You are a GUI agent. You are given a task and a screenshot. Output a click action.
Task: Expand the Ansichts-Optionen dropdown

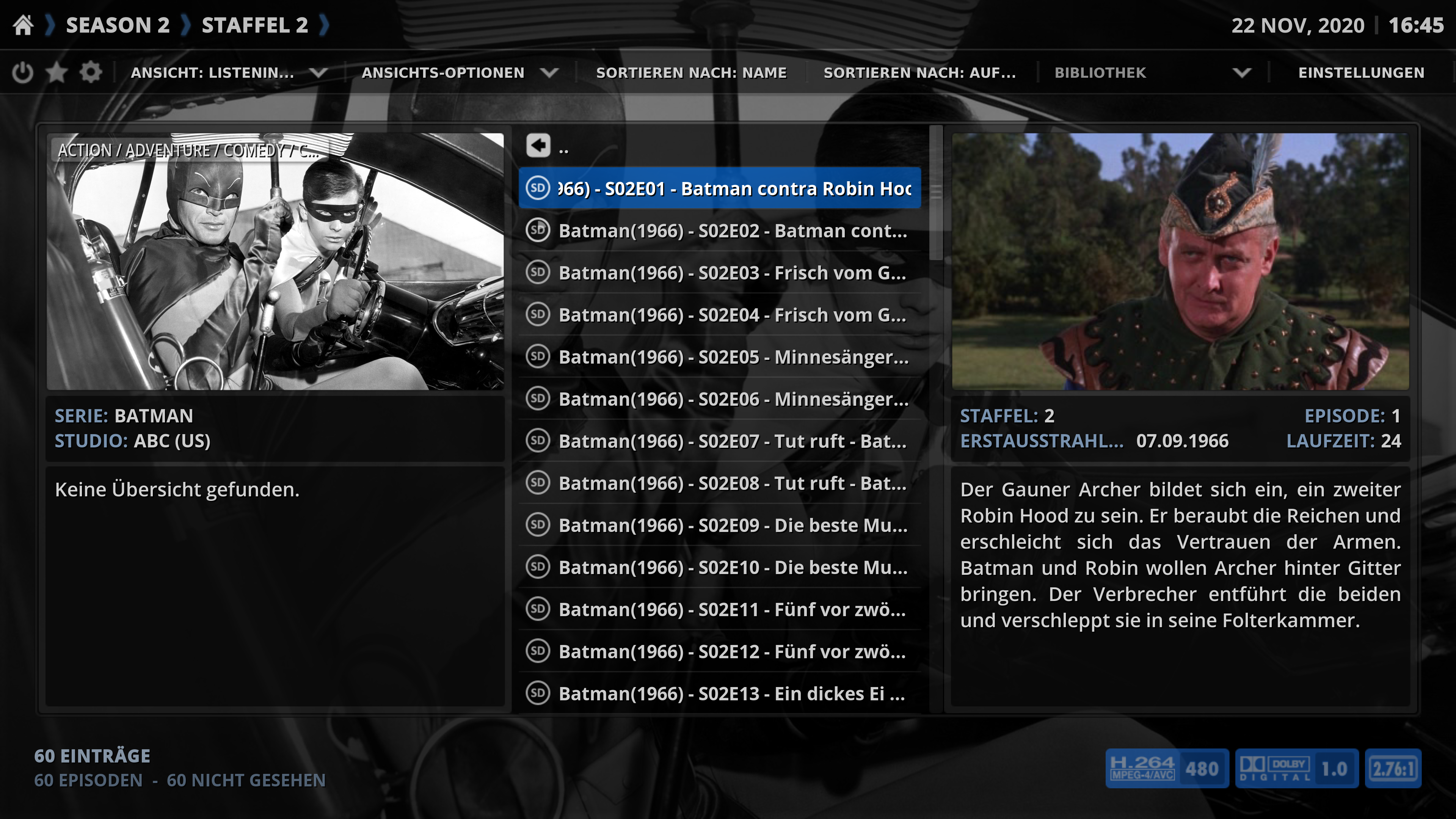[x=460, y=73]
